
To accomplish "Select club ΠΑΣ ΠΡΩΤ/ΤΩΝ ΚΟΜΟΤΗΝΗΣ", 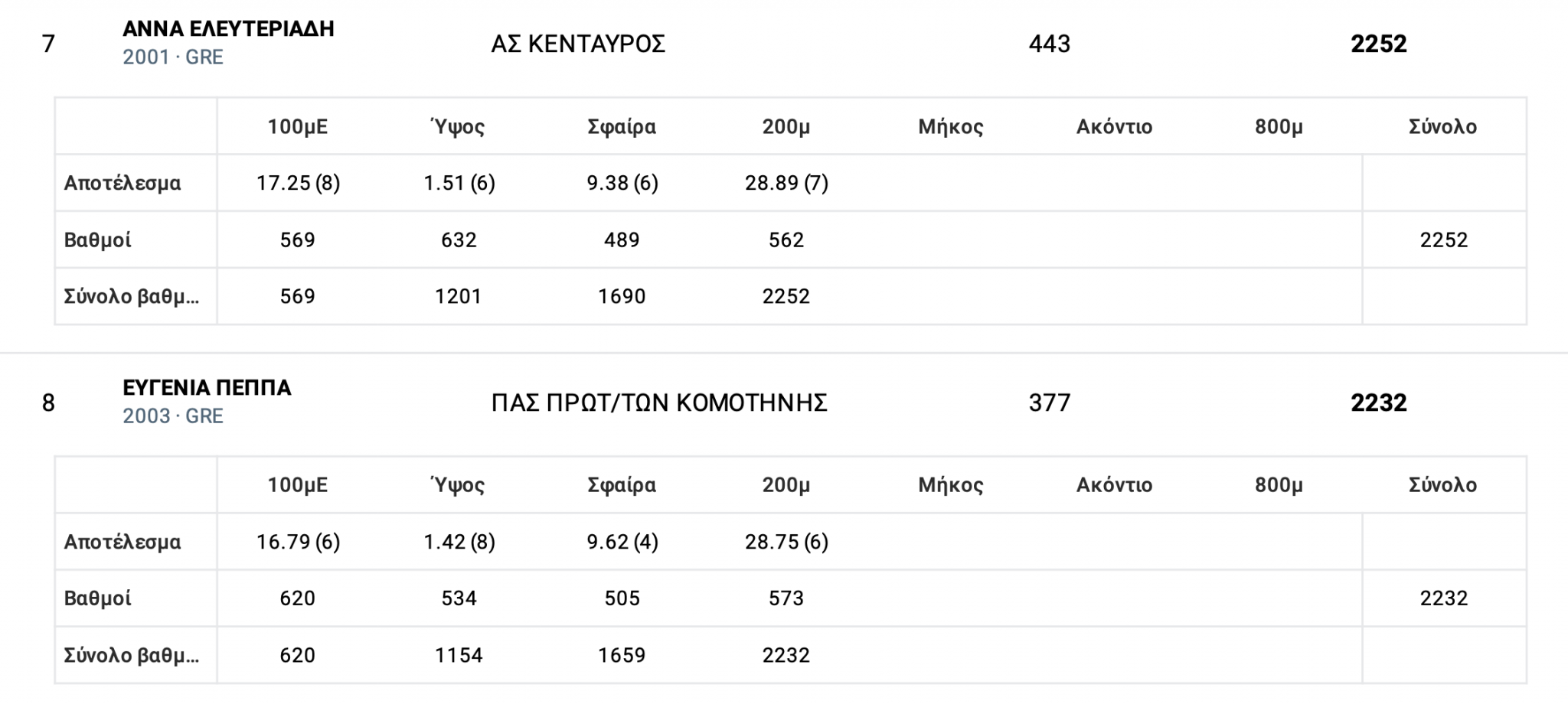I will [659, 403].
